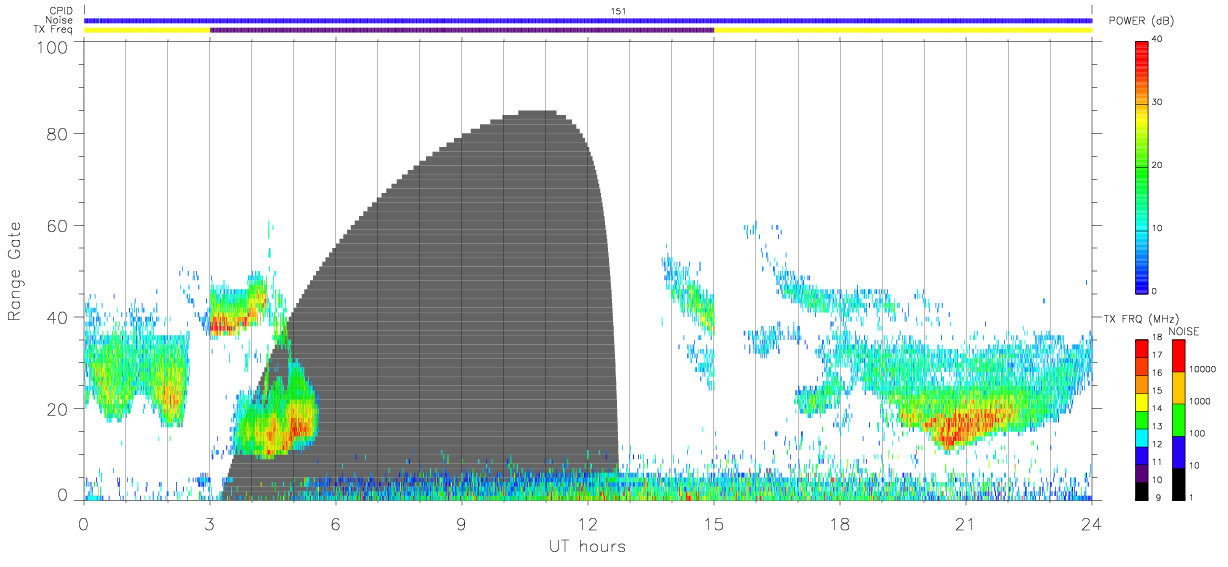Viewport: 1228px width, 567px height.
Task: Select the 'CPID' label at top left
Action: click(61, 11)
